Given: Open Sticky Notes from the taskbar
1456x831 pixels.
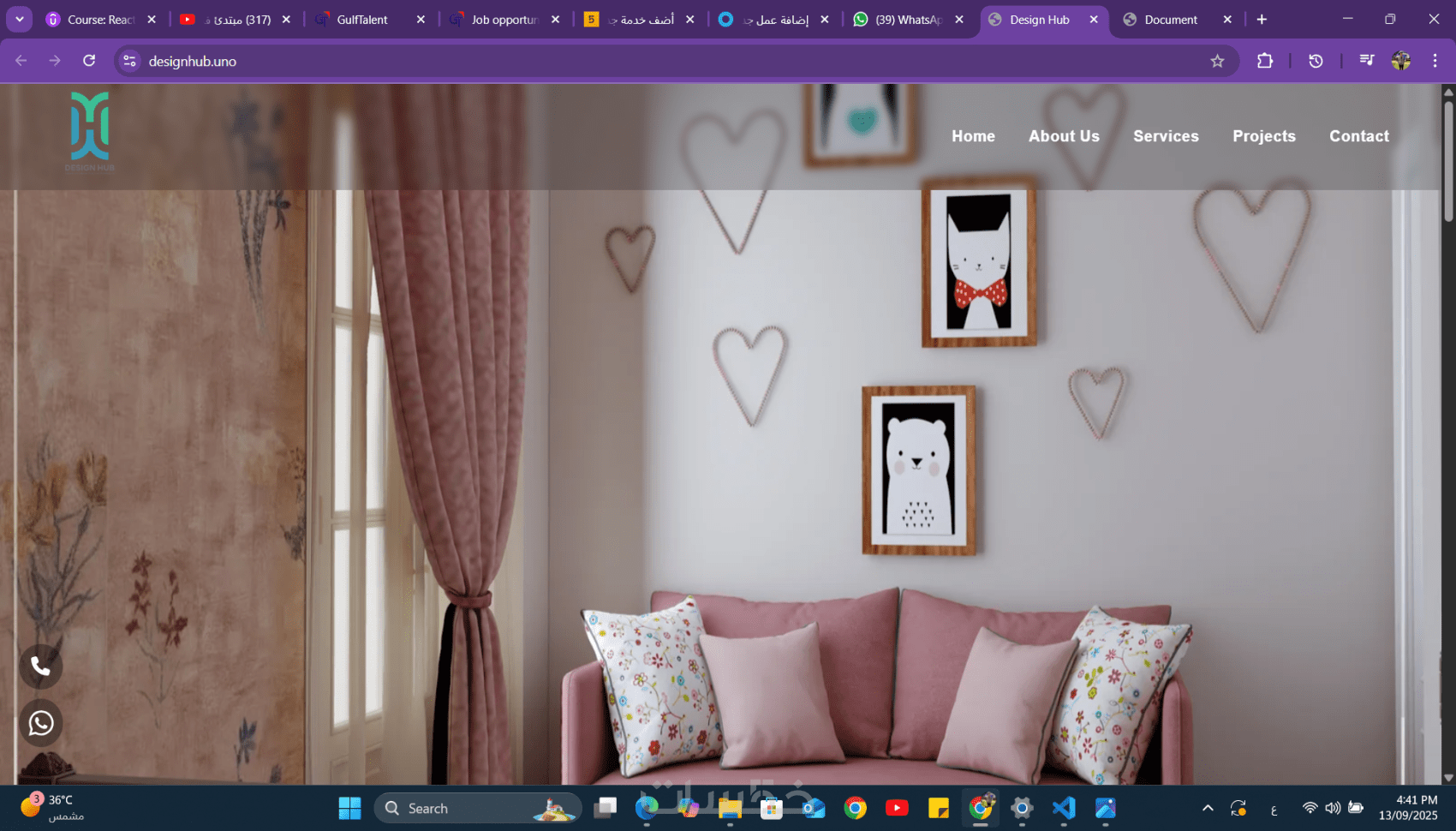Looking at the screenshot, I should pos(939,808).
